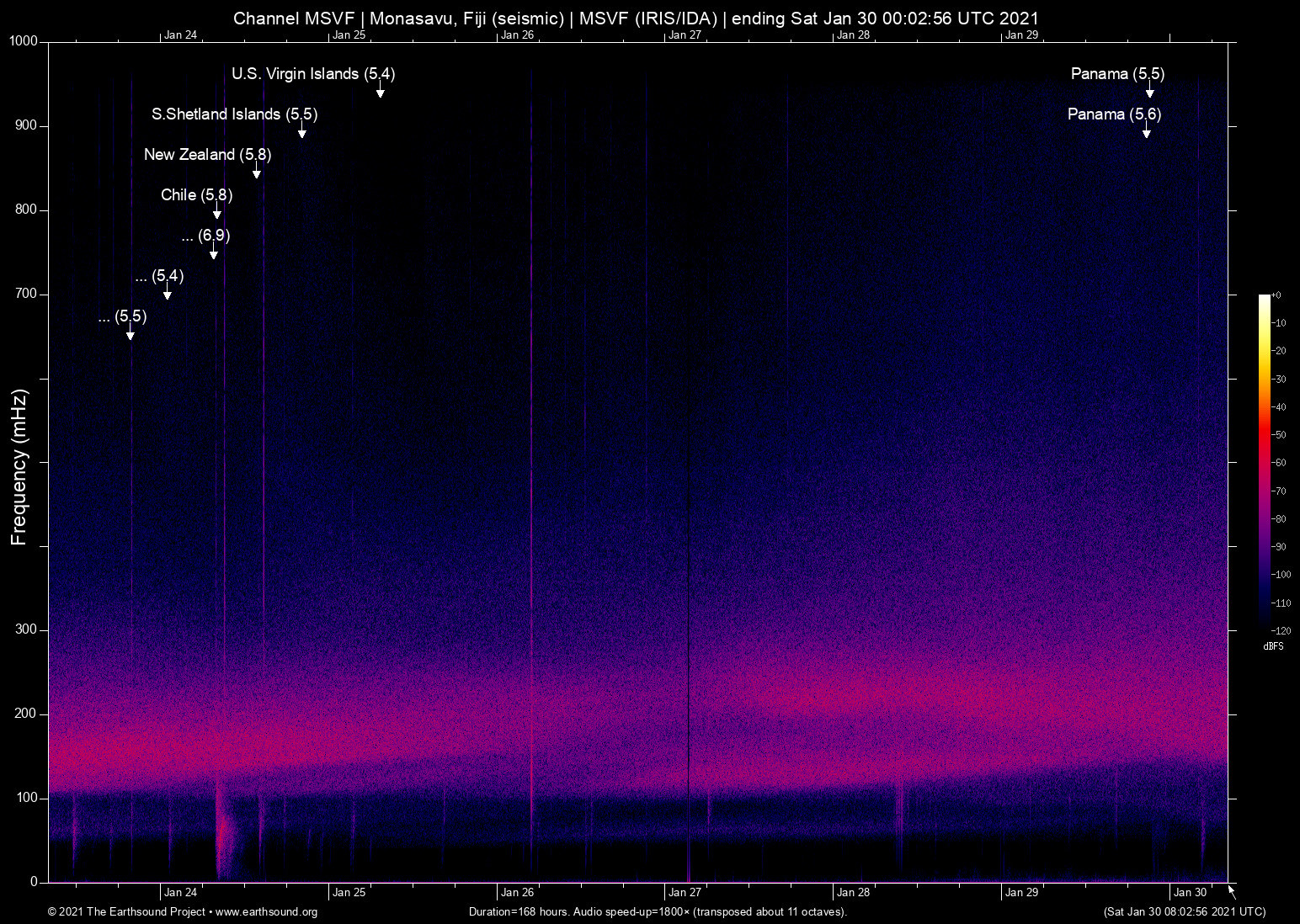1300x924 pixels.
Task: Click the 'Sat Jan 30 08:02:56 2021 UTC' timestamp
Action: 1185,912
